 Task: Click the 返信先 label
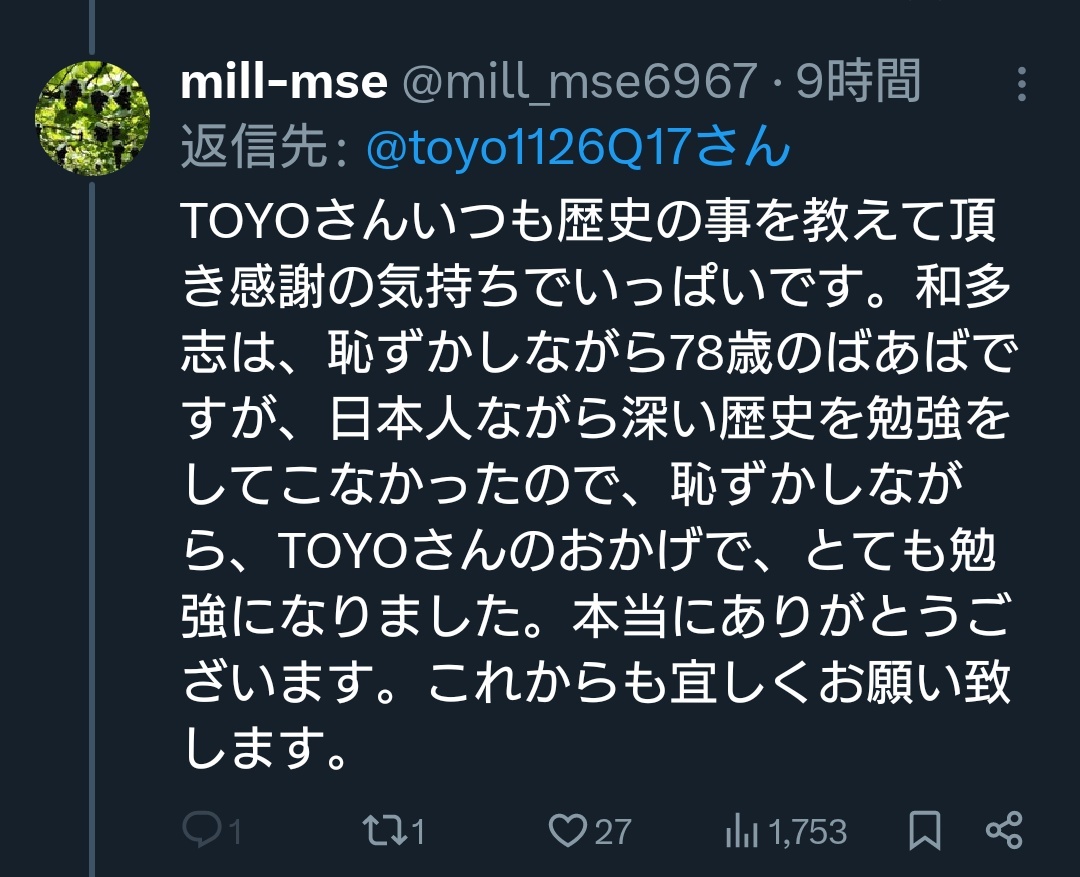(x=264, y=148)
